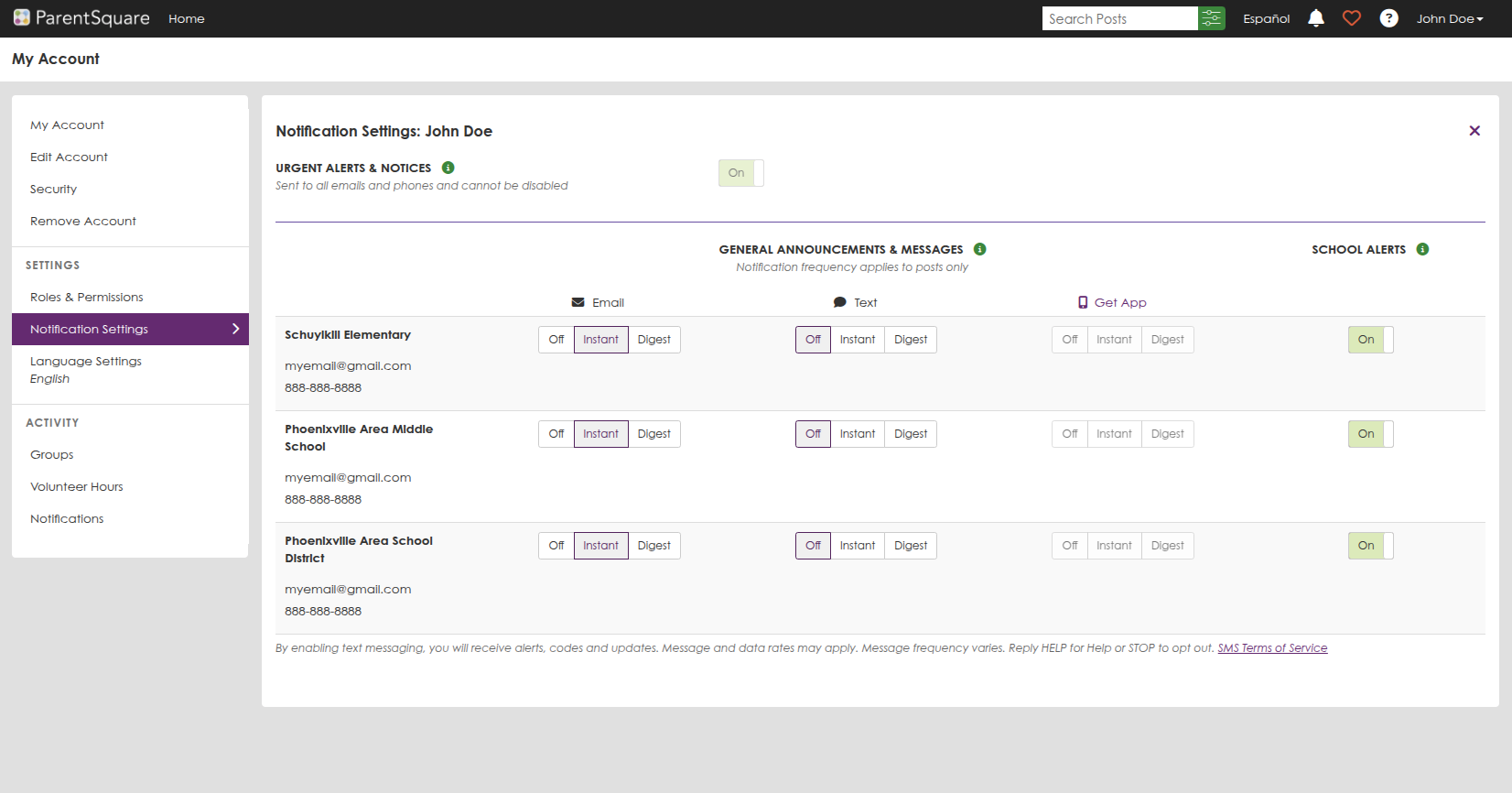This screenshot has height=793, width=1512.
Task: Set Schuylkill Elementary text to Off
Action: tap(813, 340)
